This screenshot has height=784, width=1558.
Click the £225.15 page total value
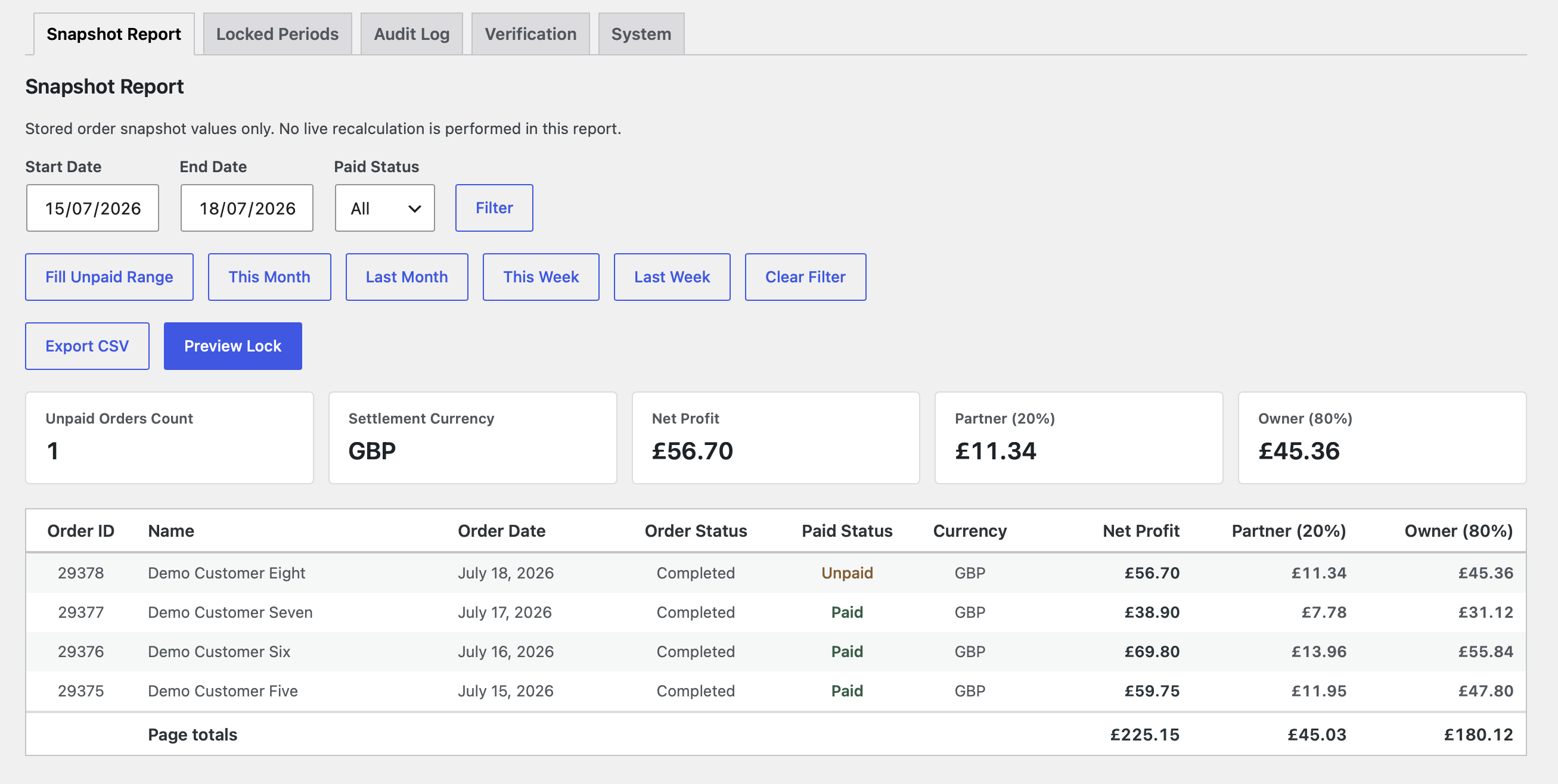(1144, 734)
